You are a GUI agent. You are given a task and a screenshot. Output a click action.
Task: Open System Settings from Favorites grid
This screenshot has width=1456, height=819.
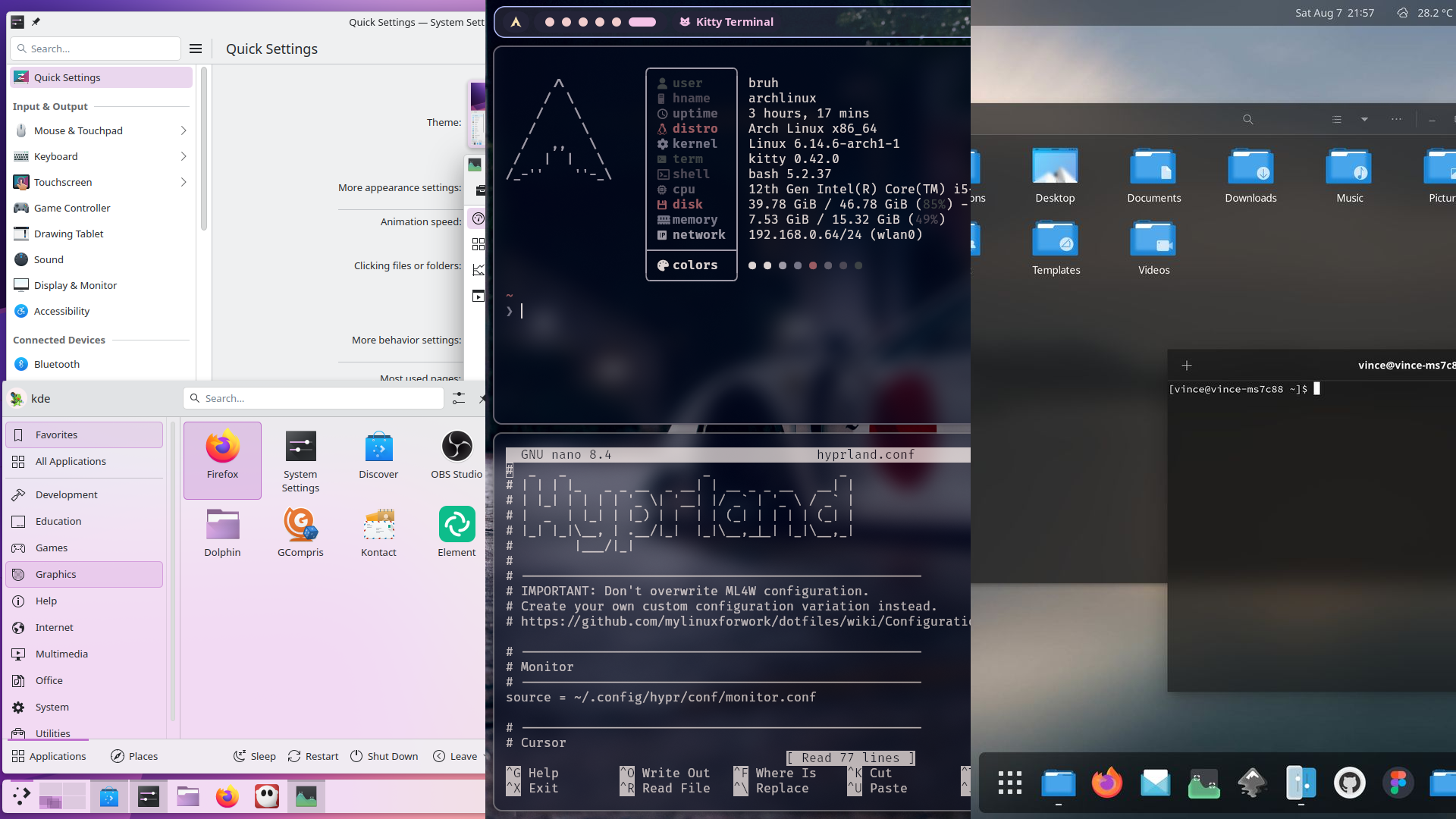(x=300, y=460)
